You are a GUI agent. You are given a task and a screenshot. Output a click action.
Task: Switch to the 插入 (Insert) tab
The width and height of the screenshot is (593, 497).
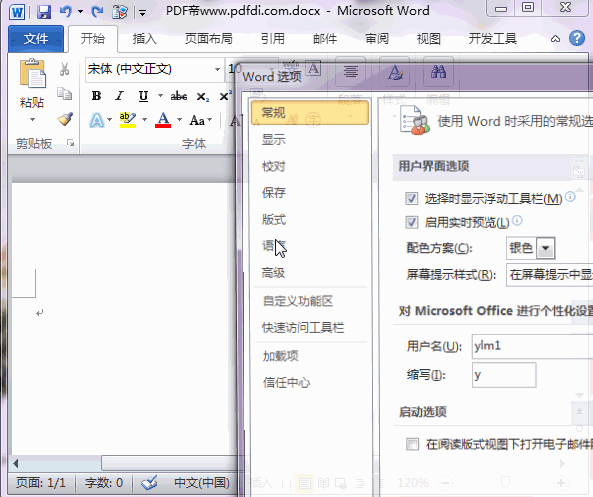144,39
